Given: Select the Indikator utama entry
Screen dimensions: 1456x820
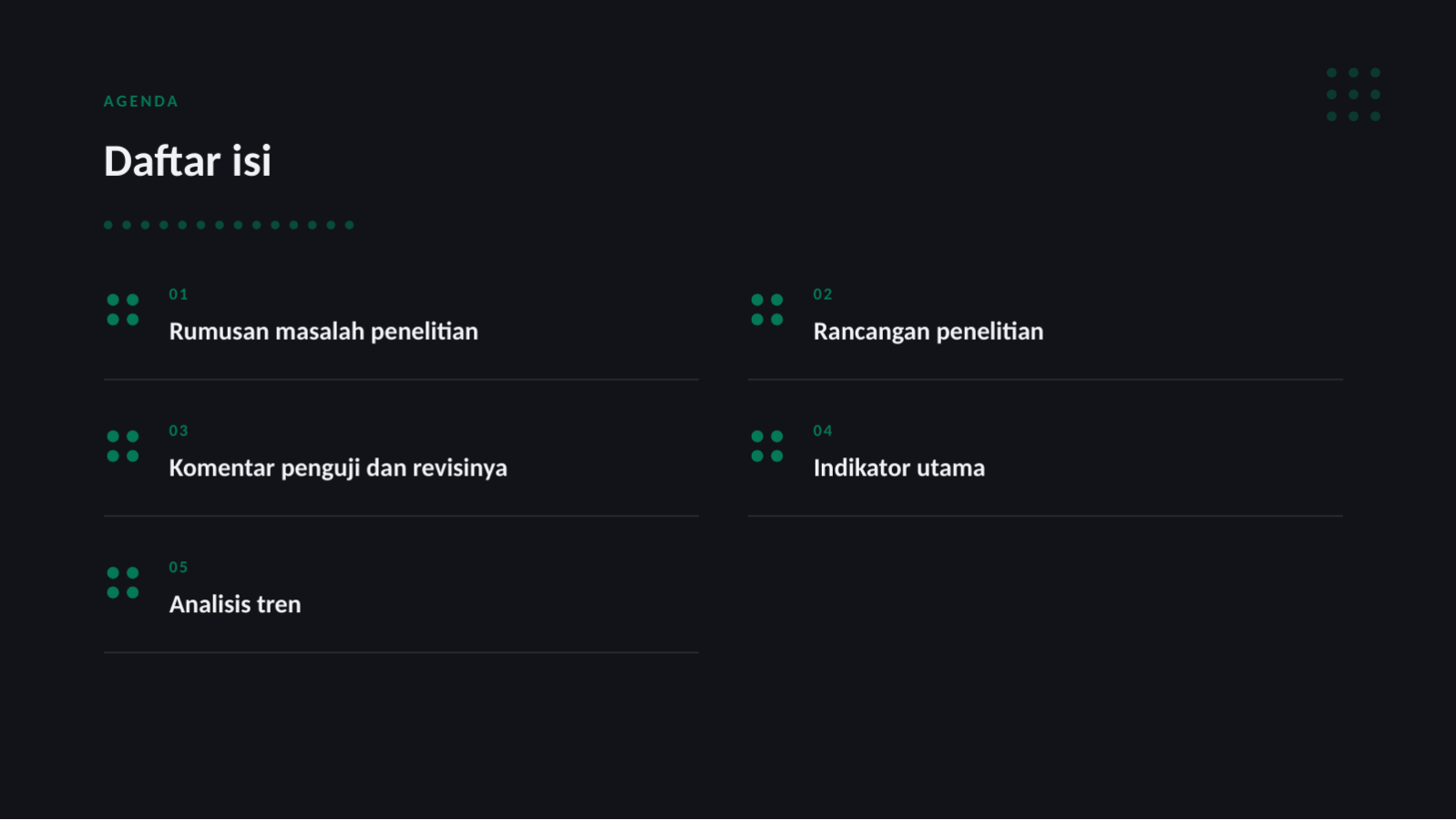Looking at the screenshot, I should (x=899, y=468).
